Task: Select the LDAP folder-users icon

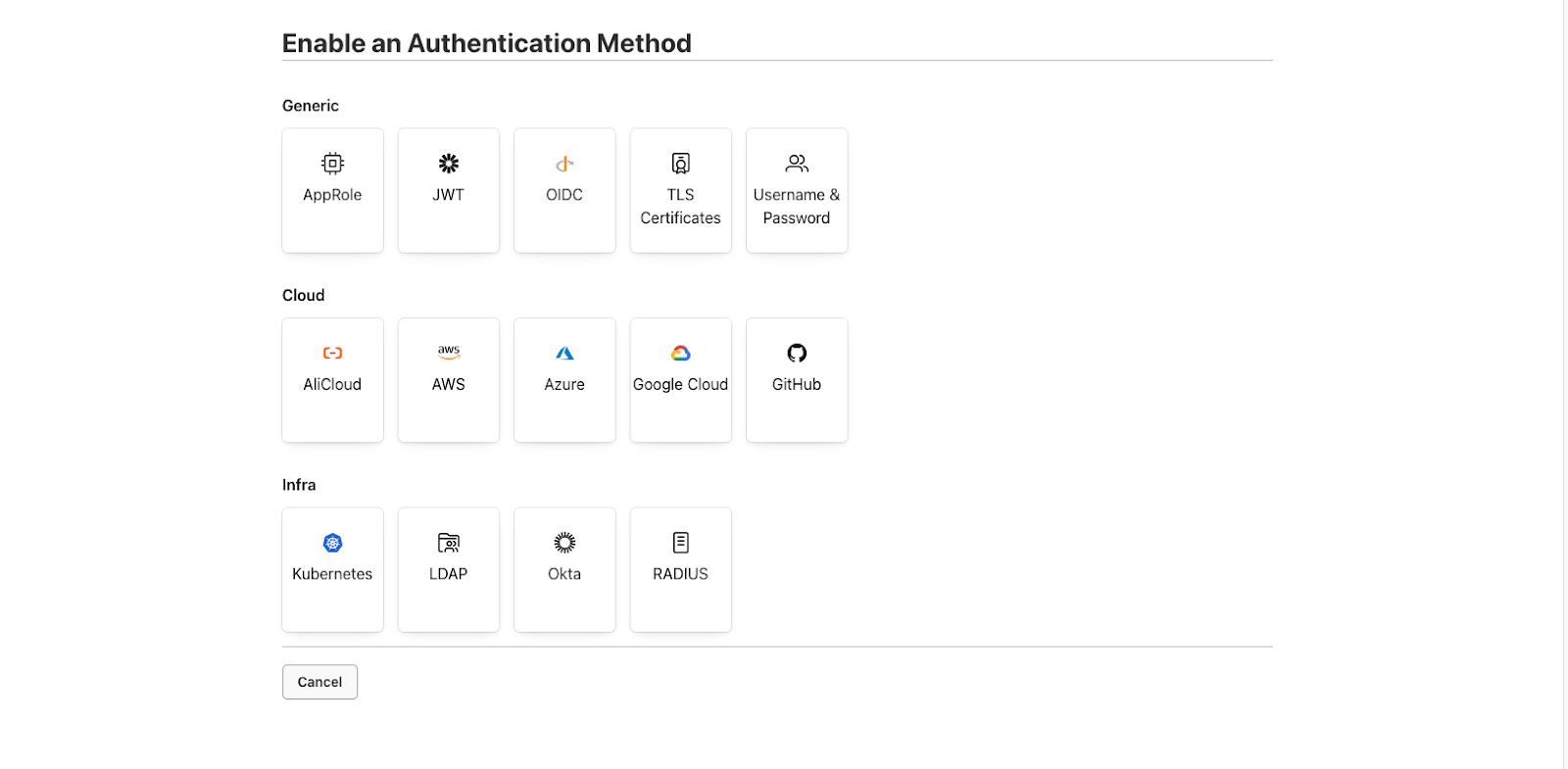Action: [x=449, y=543]
